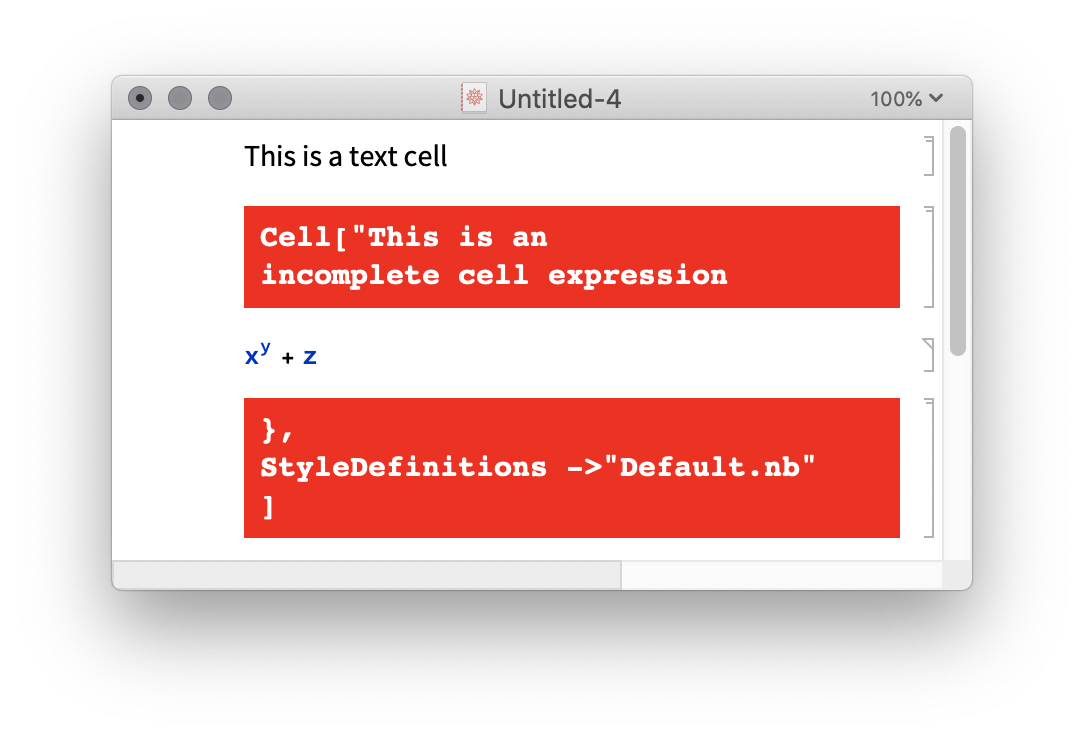Click the variable z in the formula

(x=310, y=357)
